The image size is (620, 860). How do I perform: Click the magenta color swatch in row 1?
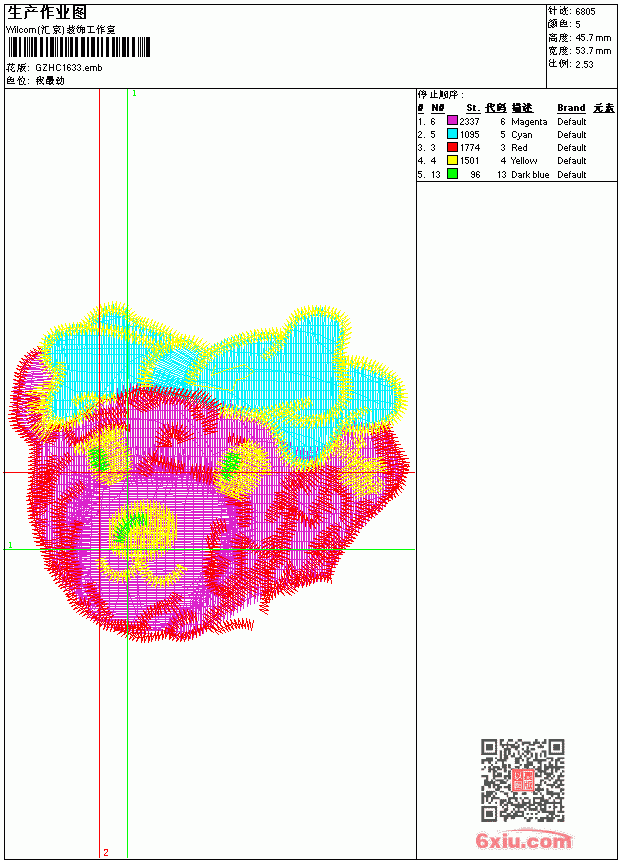(452, 121)
